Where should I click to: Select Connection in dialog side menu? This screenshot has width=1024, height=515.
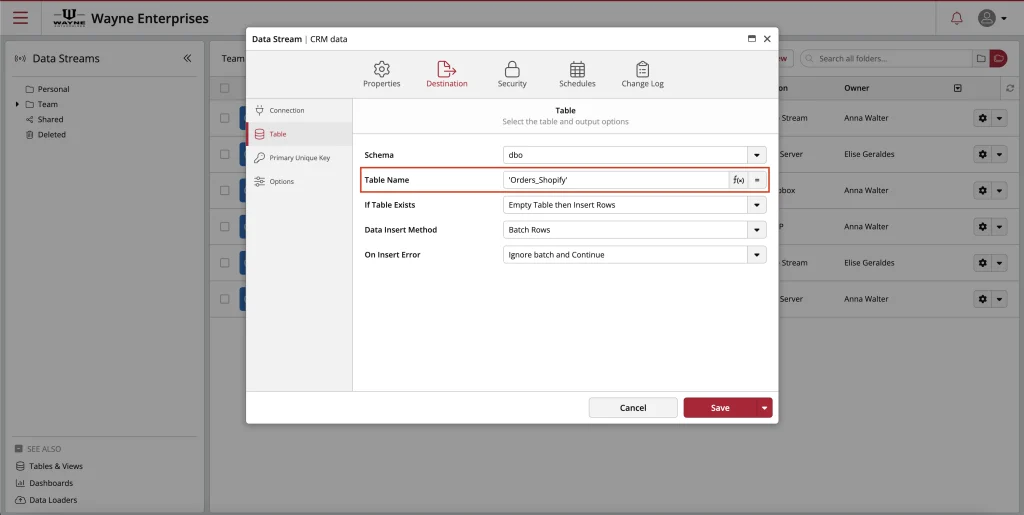click(x=299, y=110)
